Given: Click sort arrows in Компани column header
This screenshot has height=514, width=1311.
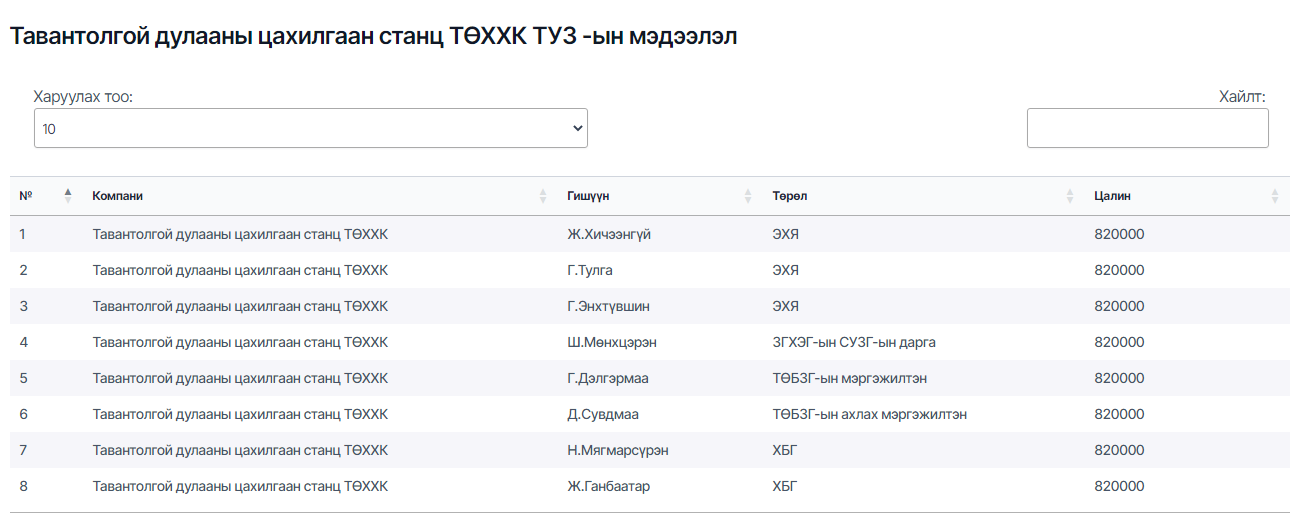Looking at the screenshot, I should [543, 196].
